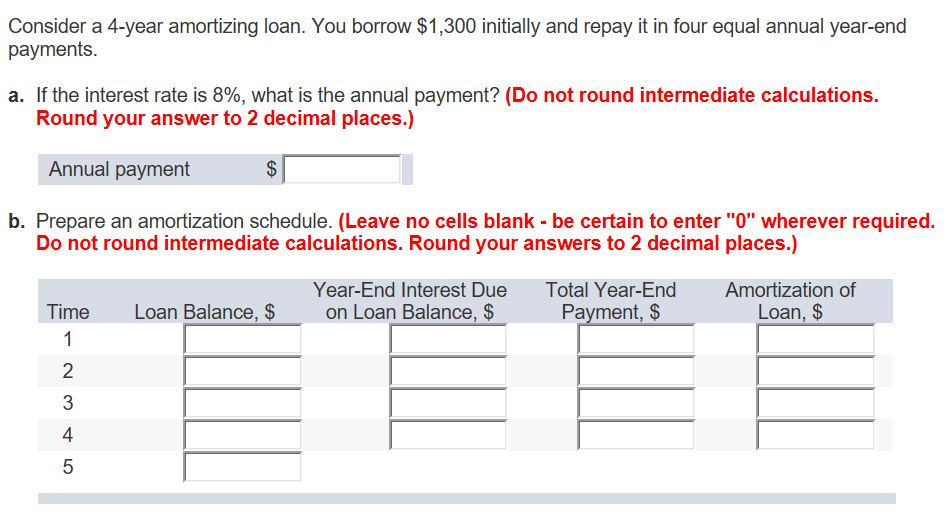
Task: Focus Total Year-End Payment field, row 2
Action: point(636,371)
